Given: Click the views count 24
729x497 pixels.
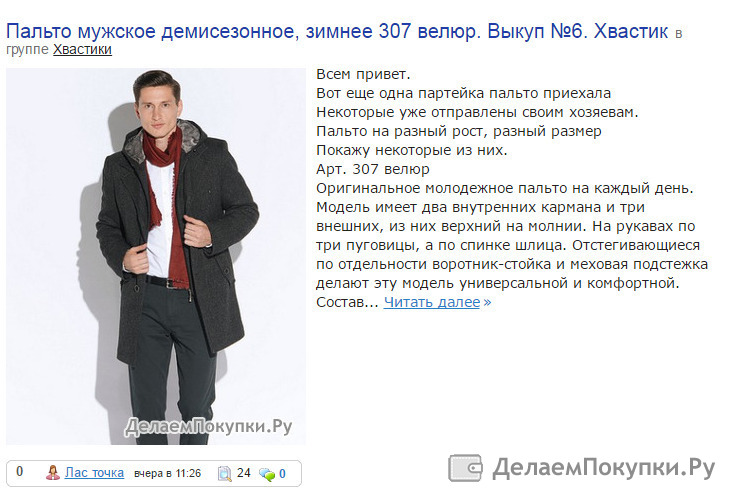Looking at the screenshot, I should pos(244,473).
